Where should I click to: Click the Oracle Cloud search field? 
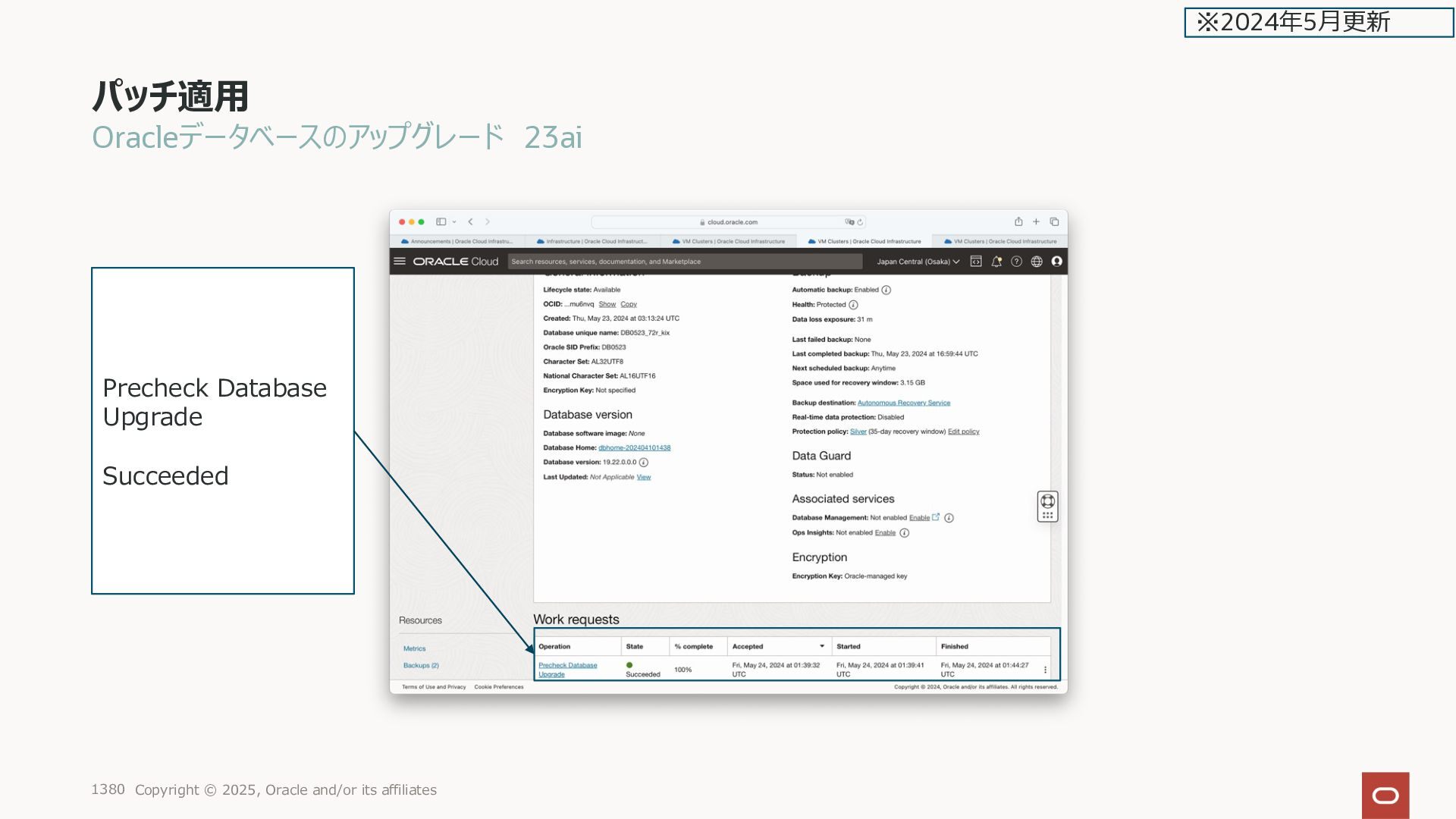click(x=685, y=262)
